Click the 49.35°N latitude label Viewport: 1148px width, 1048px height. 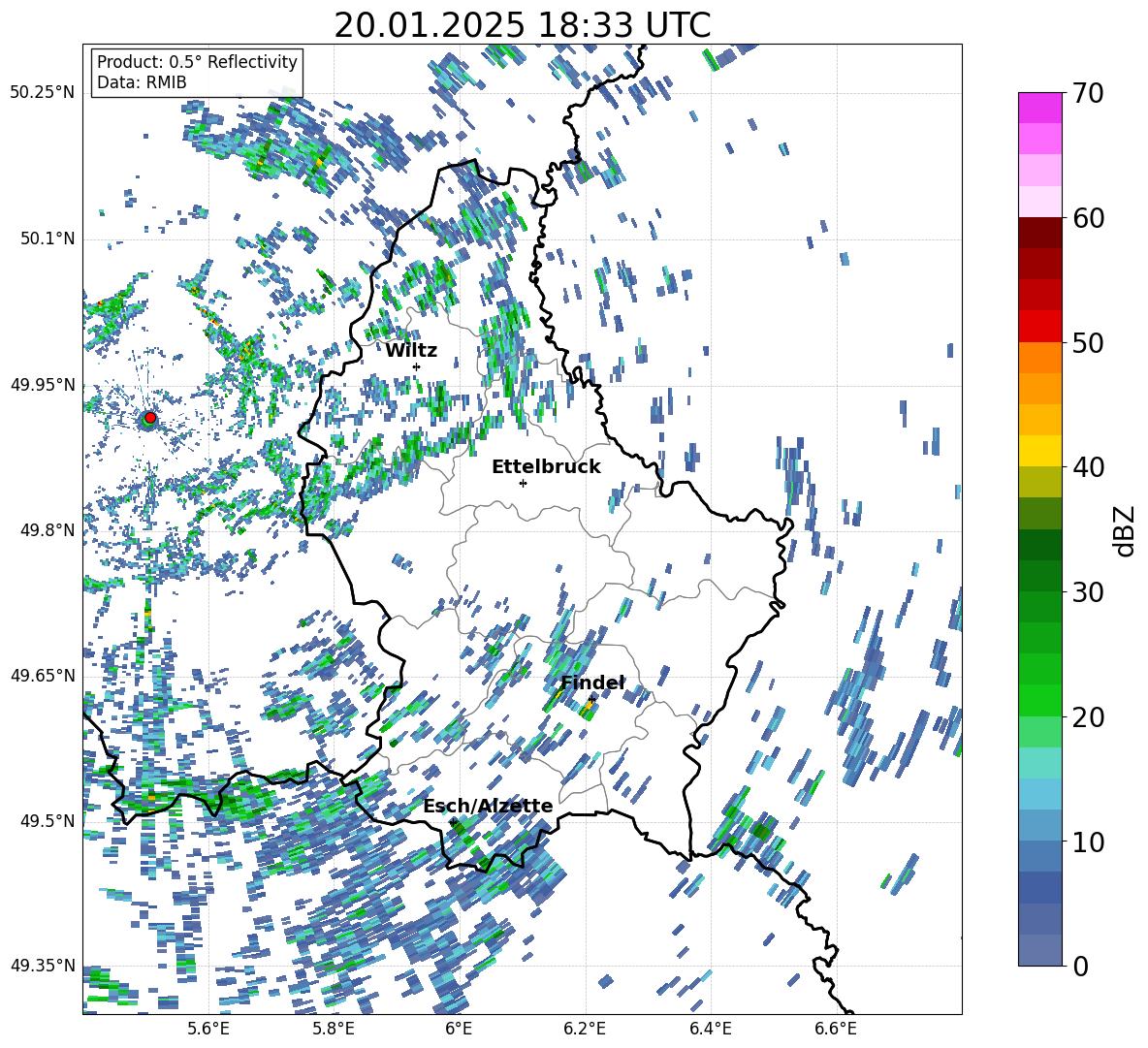43,966
